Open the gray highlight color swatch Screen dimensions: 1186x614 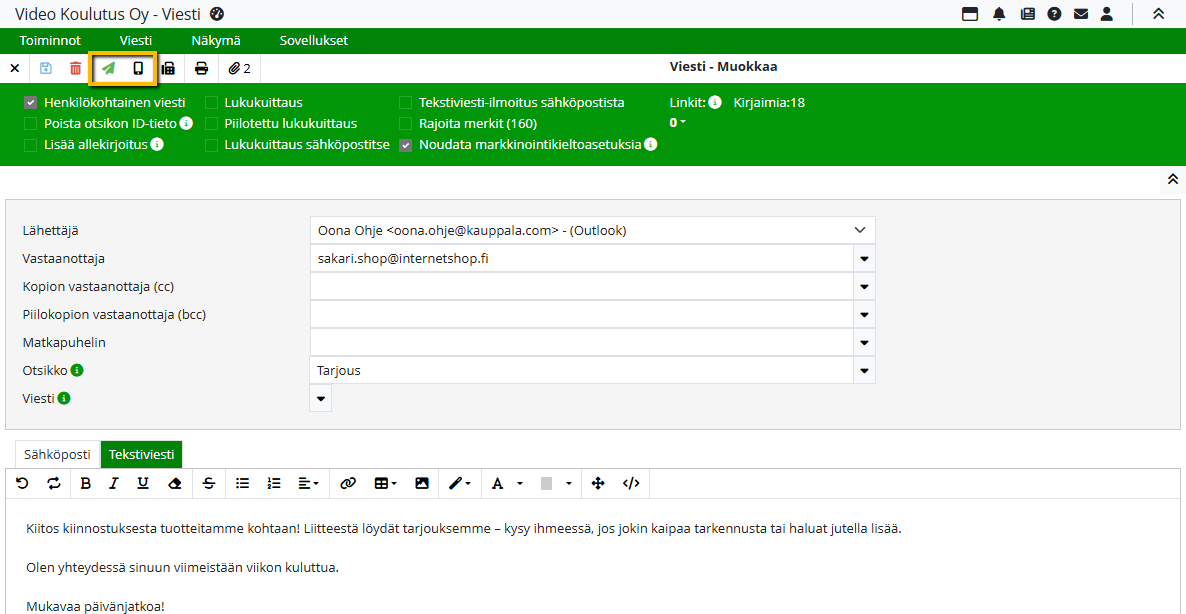click(x=547, y=483)
